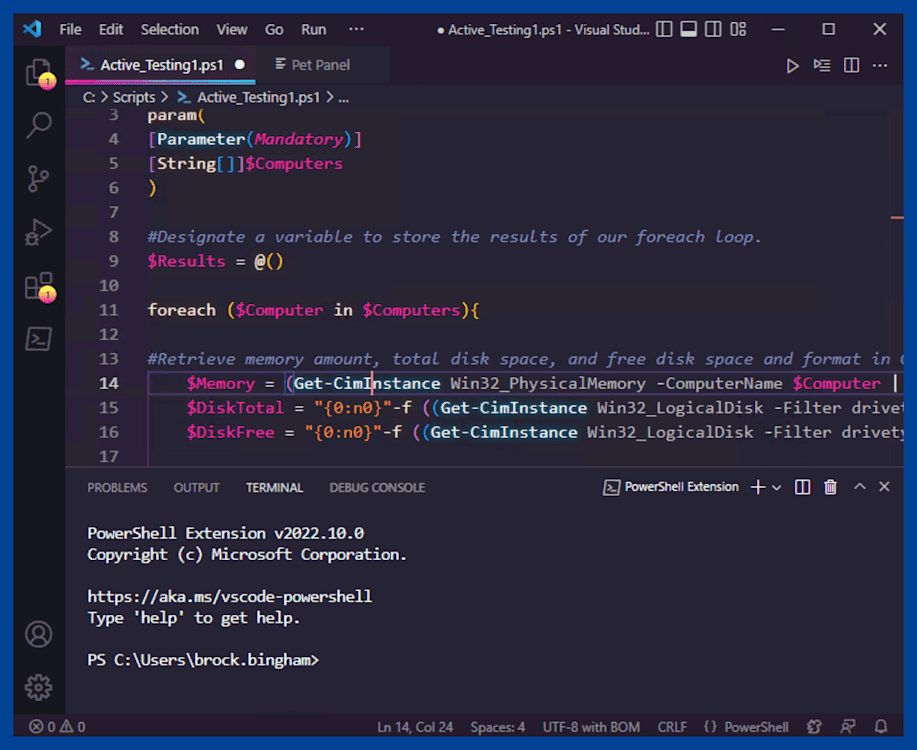The width and height of the screenshot is (917, 750).
Task: Switch to Active_Testing1.ps1 tab
Action: [x=161, y=65]
